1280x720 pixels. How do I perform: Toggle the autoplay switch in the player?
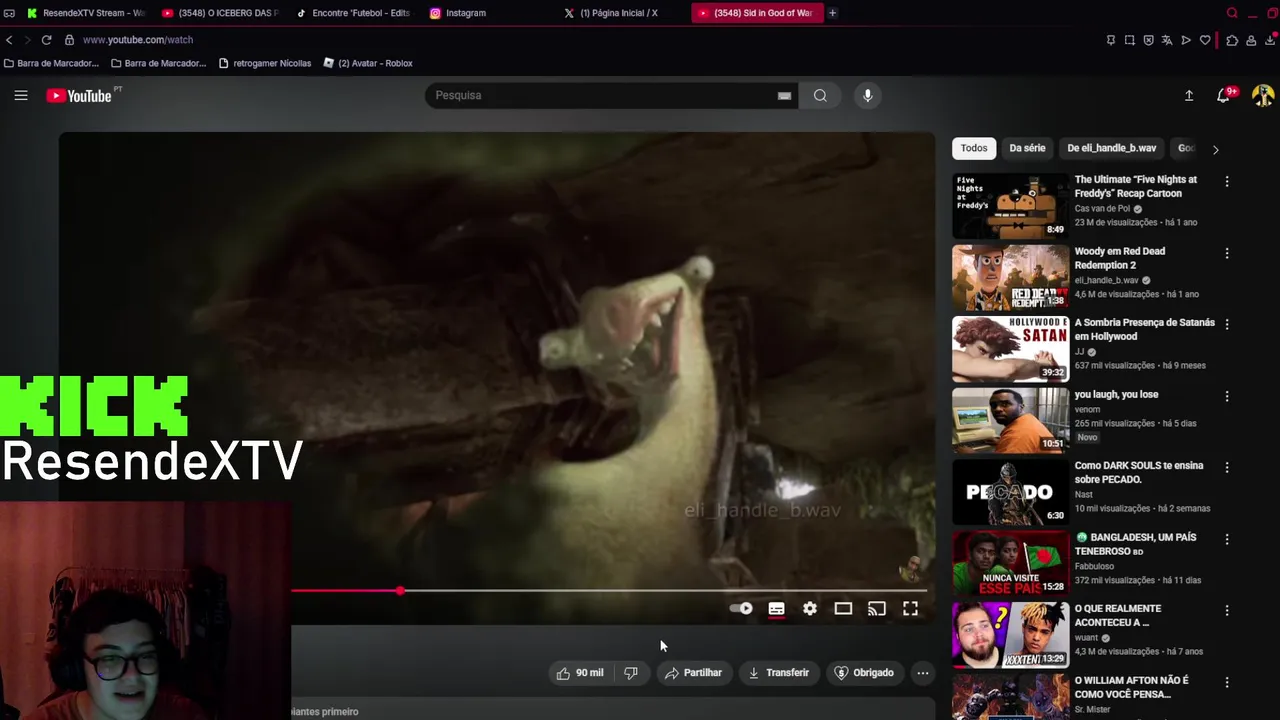point(741,608)
